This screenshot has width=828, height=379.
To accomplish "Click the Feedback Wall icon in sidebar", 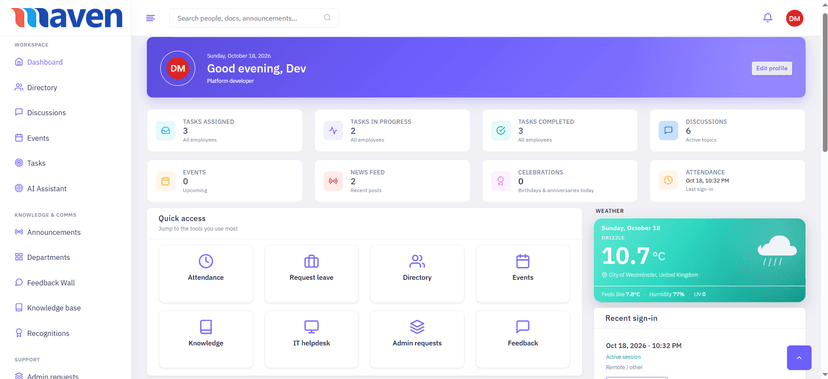I will tap(19, 282).
